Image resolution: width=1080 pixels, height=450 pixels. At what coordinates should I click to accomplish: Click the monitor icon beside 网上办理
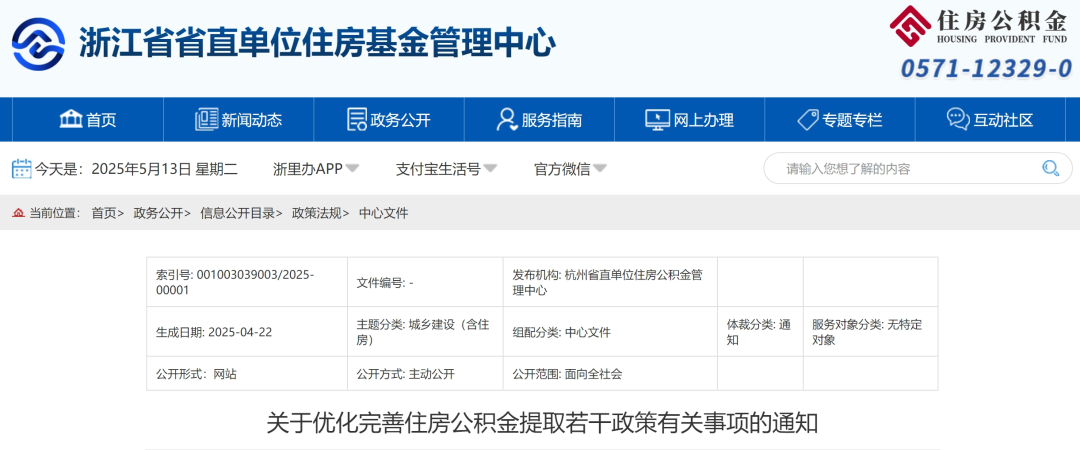point(657,119)
